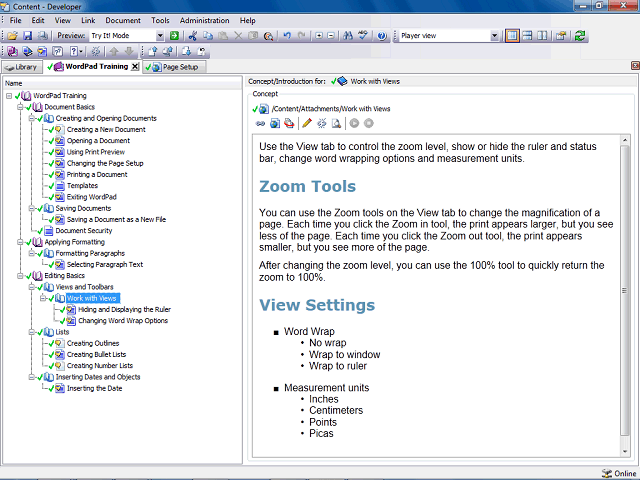Create a new web page in Concept pane
Image resolution: width=640 pixels, height=480 pixels.
[x=275, y=123]
